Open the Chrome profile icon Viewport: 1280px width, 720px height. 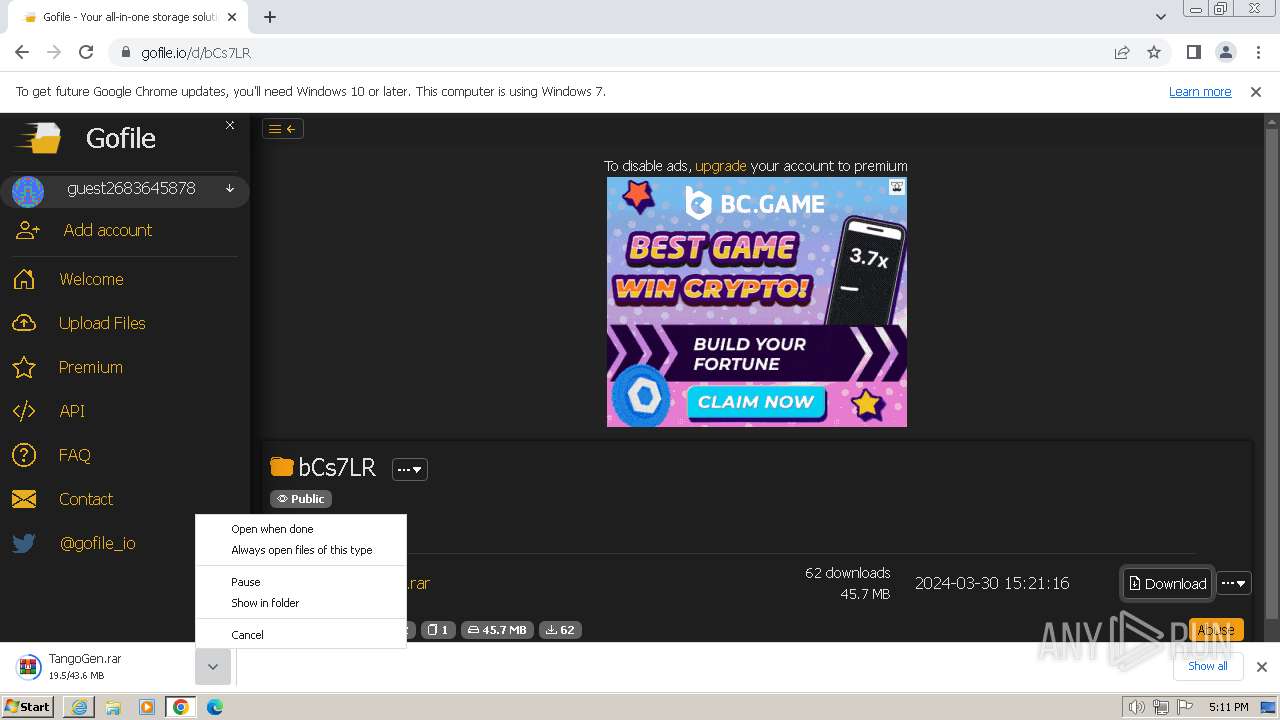tap(1226, 52)
